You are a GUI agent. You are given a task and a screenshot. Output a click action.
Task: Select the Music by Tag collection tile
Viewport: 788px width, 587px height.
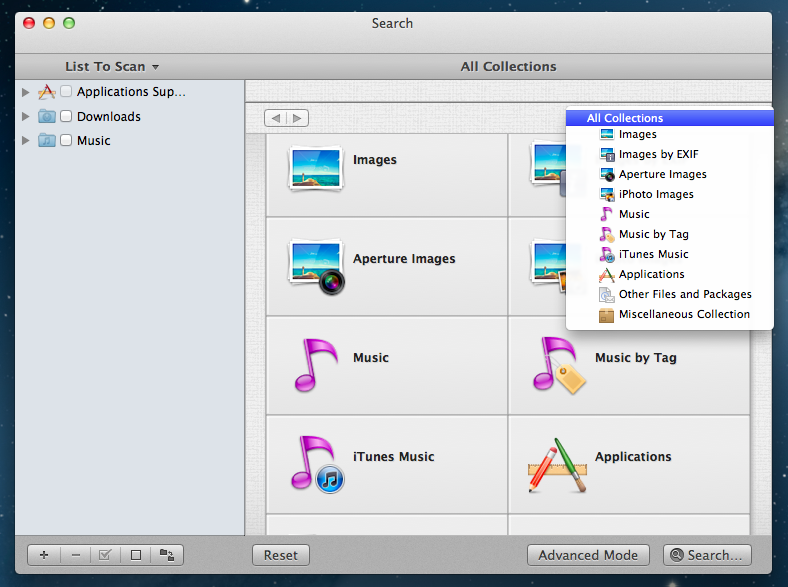[x=628, y=365]
